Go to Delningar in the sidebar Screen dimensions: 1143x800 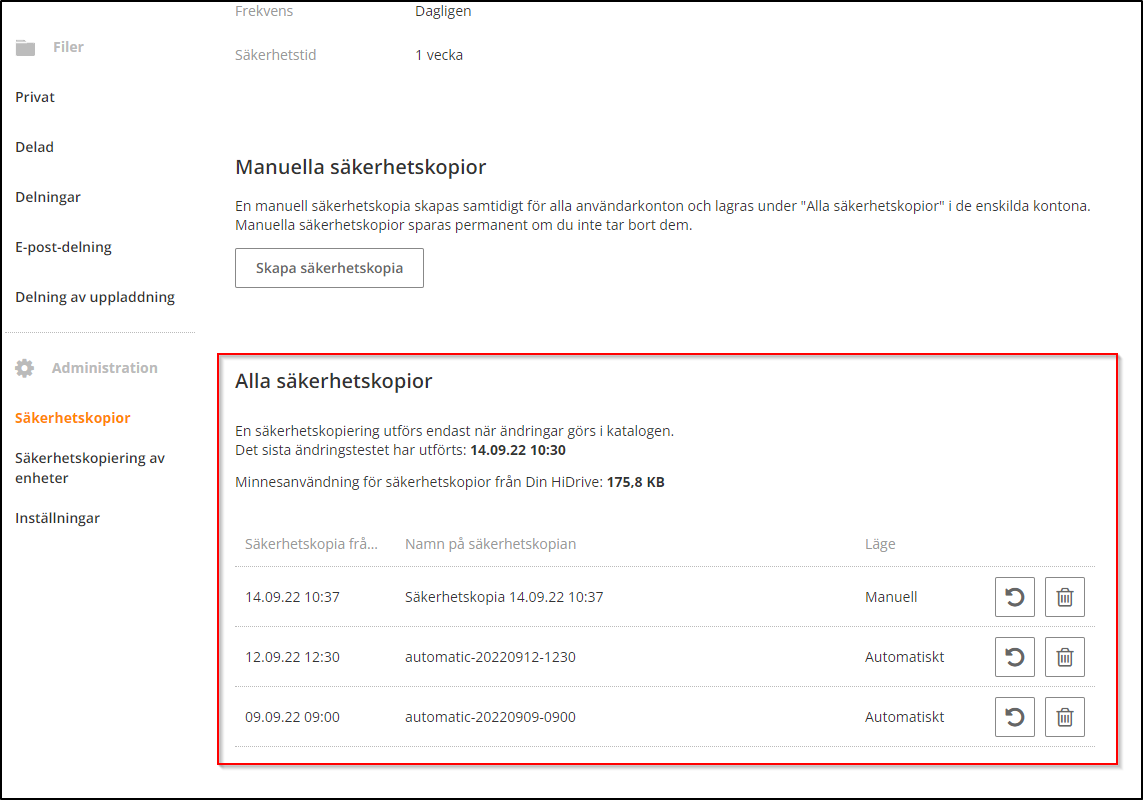pos(48,197)
